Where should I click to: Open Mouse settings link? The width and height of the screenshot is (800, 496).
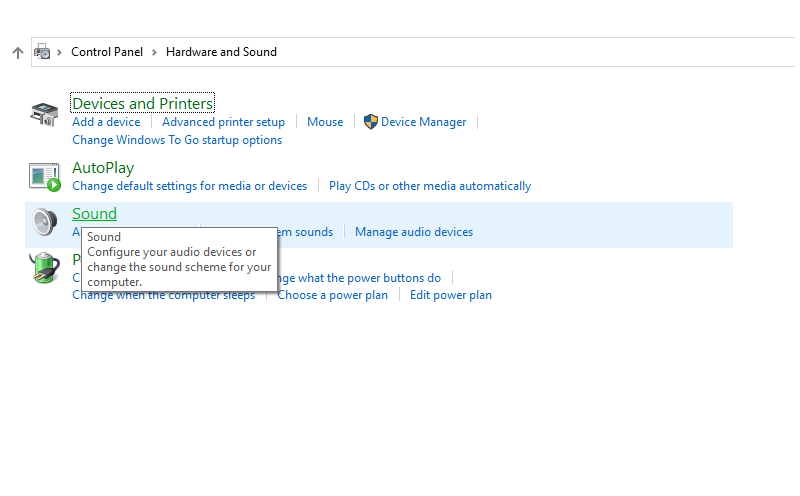pos(325,122)
